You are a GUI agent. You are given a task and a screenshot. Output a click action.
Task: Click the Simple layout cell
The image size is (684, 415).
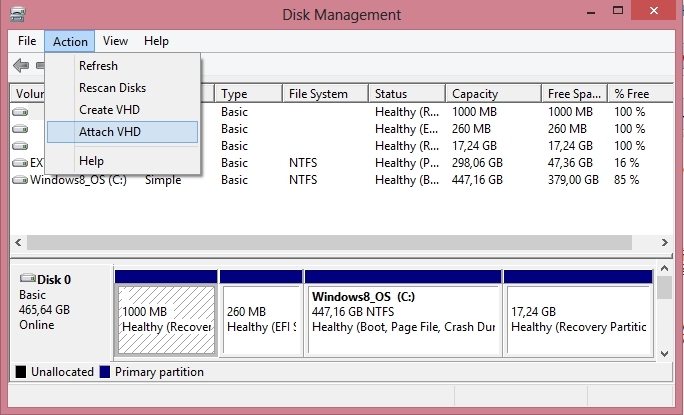coord(163,180)
